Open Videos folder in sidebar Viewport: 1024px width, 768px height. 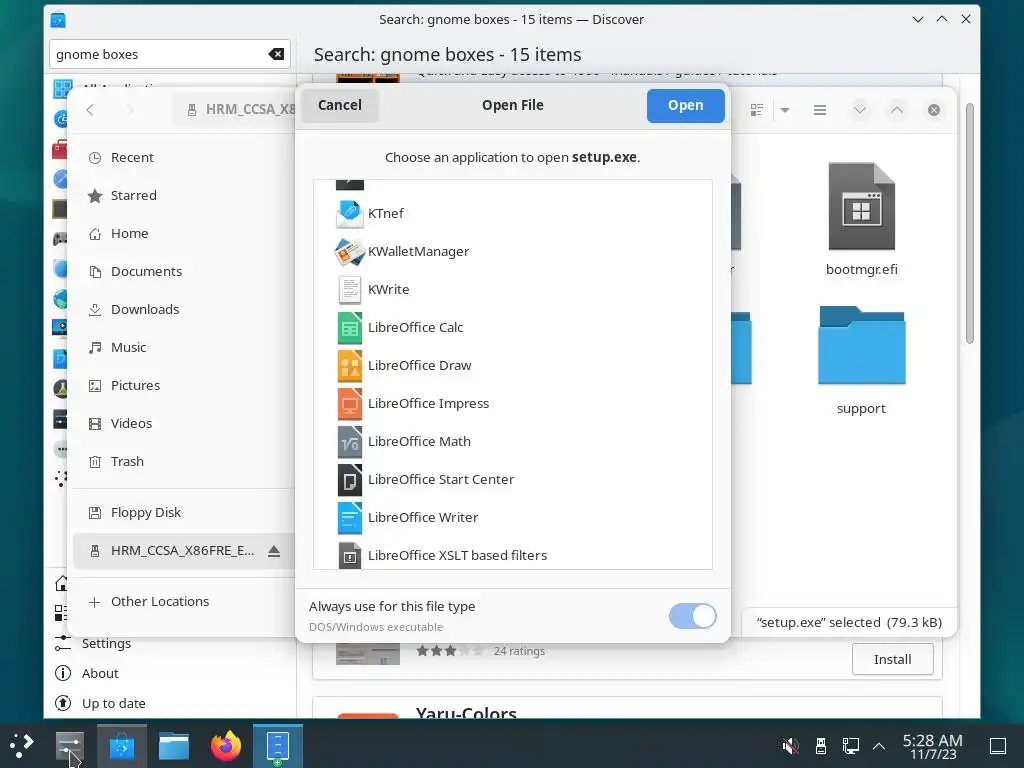[x=184, y=423]
